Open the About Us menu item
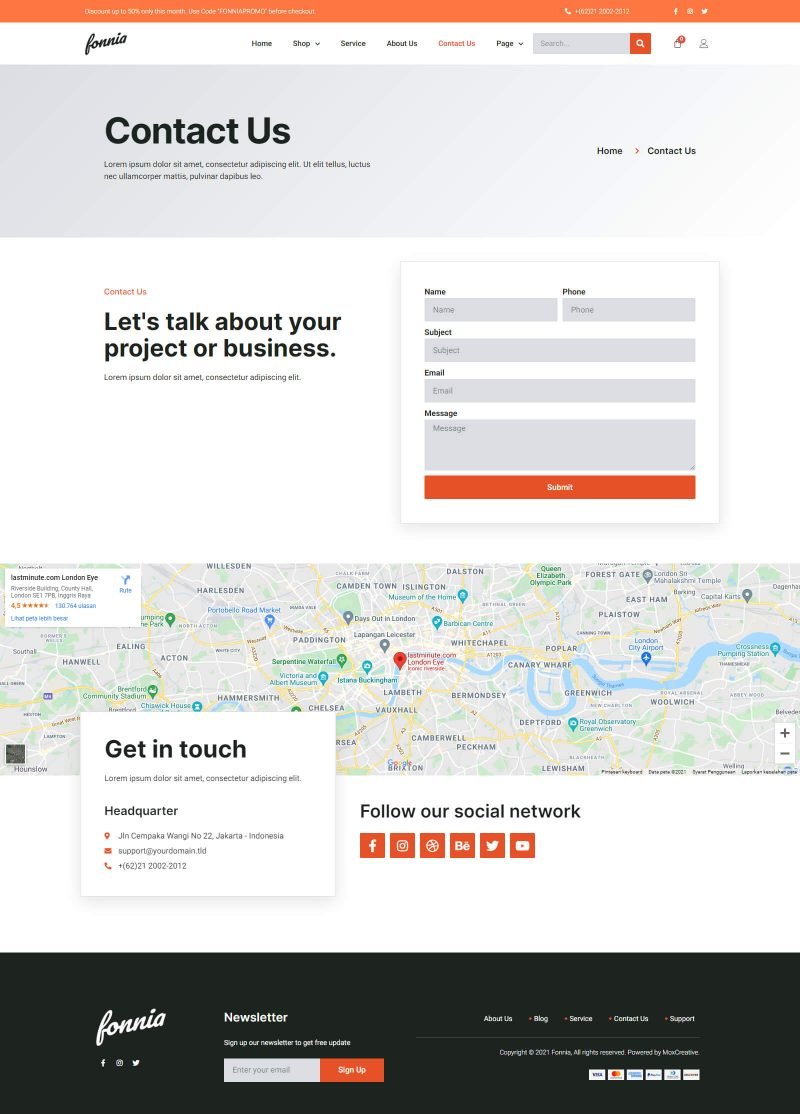This screenshot has width=800, height=1114. 402,44
